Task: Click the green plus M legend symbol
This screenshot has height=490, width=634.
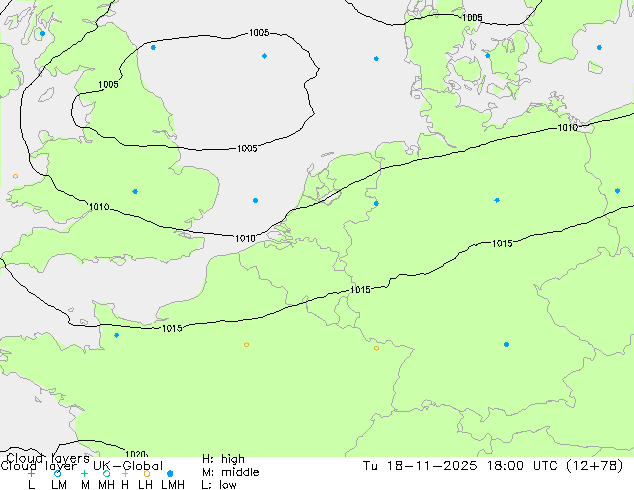Action: pyautogui.click(x=84, y=473)
